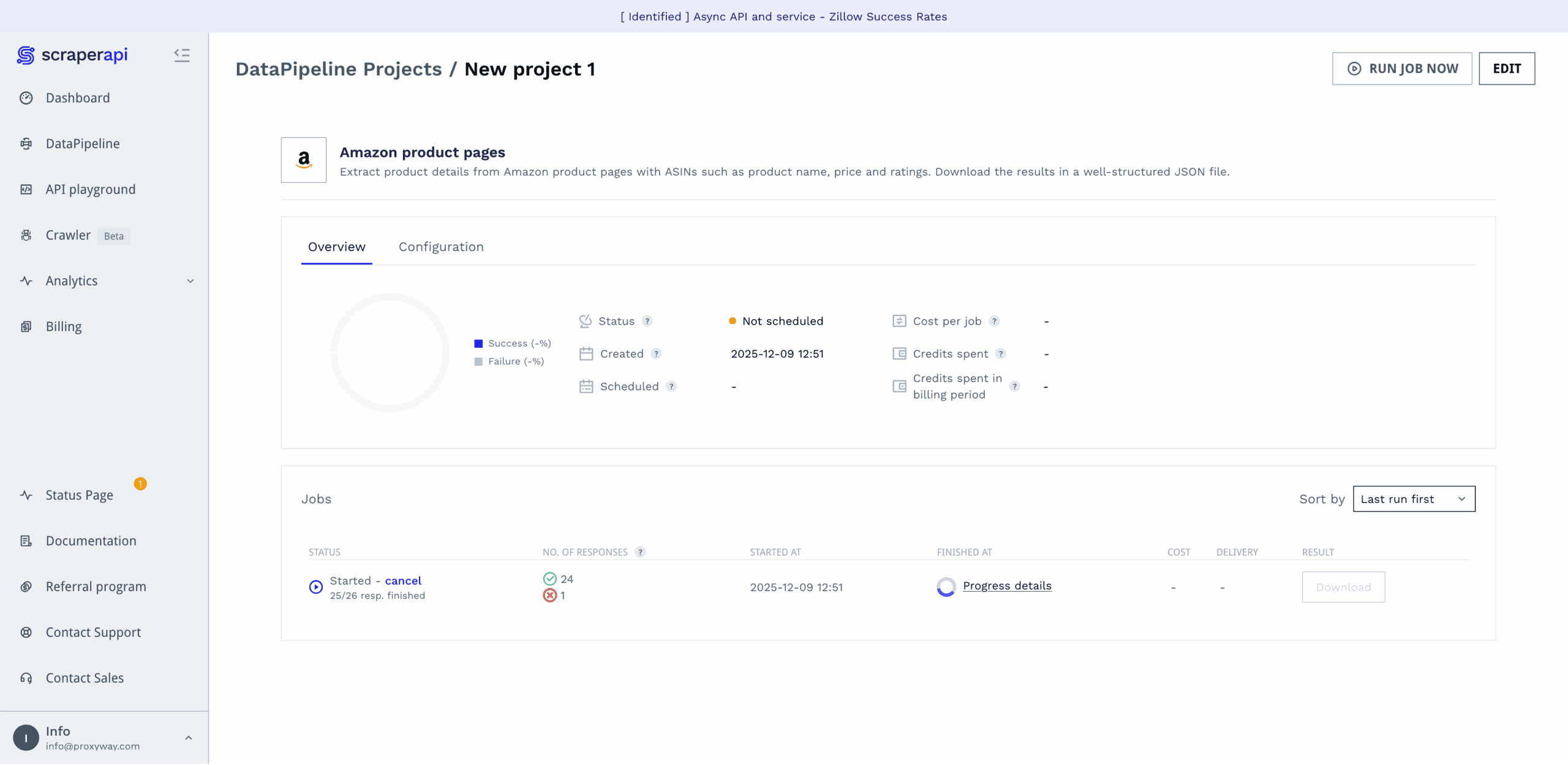The width and height of the screenshot is (1568, 765).
Task: Collapse the sidebar with the toggle icon
Action: (182, 55)
